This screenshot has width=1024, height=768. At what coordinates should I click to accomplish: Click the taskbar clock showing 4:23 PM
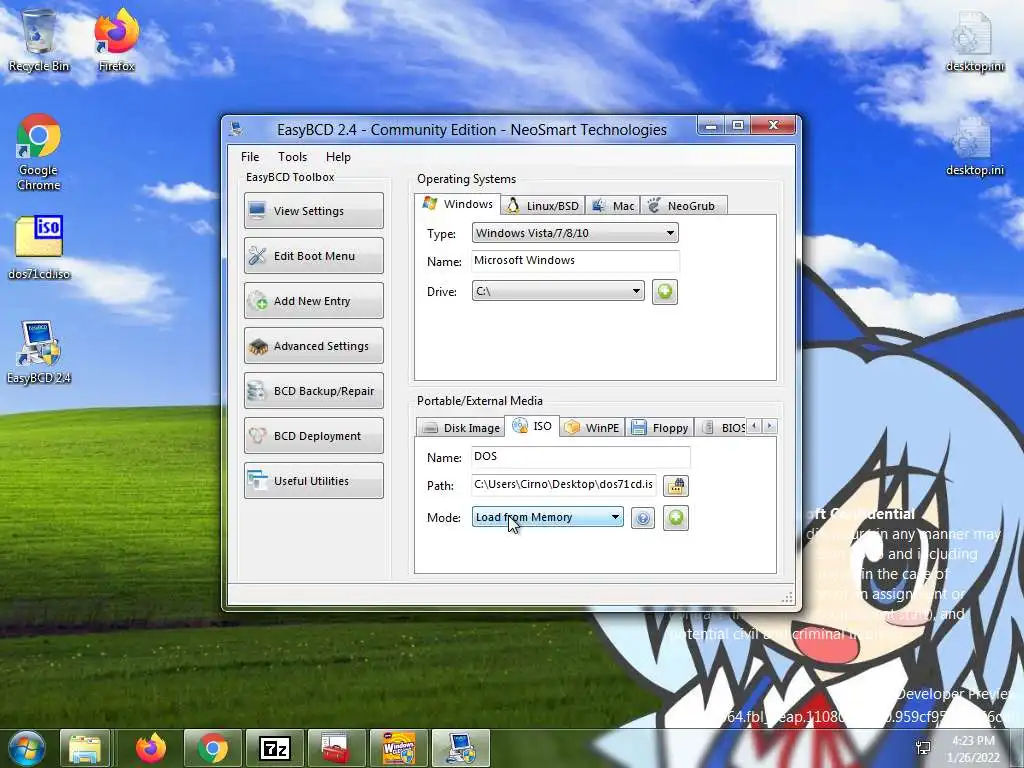pyautogui.click(x=973, y=749)
